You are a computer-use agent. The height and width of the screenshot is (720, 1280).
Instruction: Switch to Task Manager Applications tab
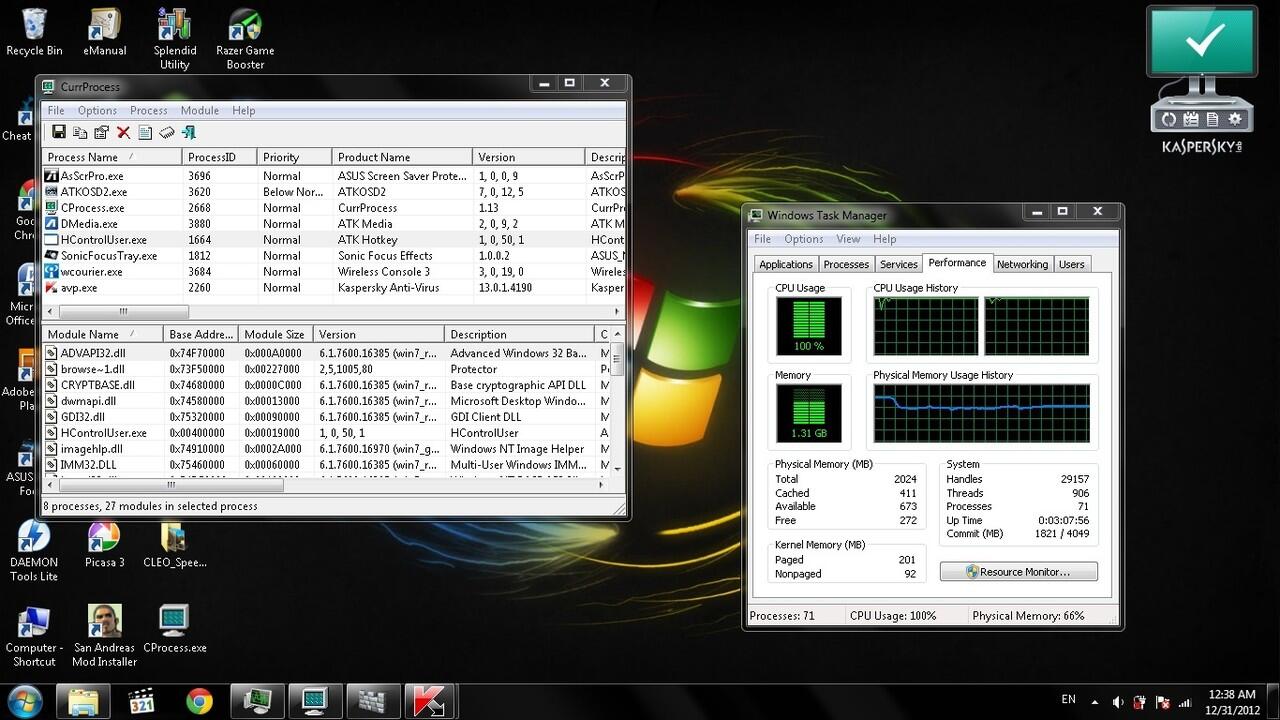pyautogui.click(x=786, y=264)
